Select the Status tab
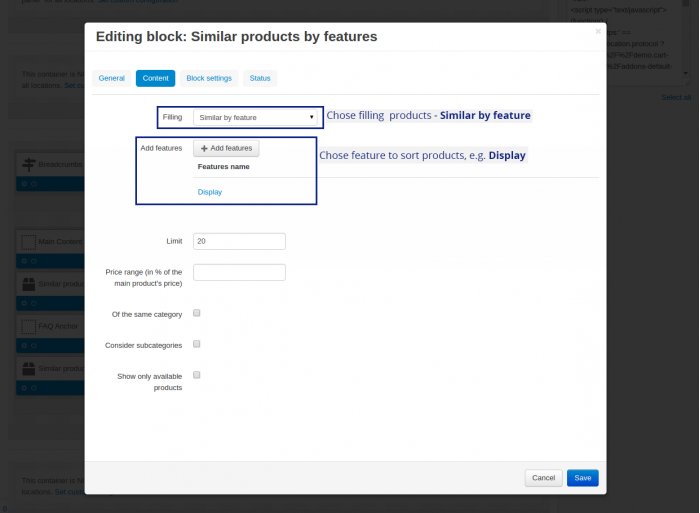Viewport: 700px width, 513px height. 260,78
